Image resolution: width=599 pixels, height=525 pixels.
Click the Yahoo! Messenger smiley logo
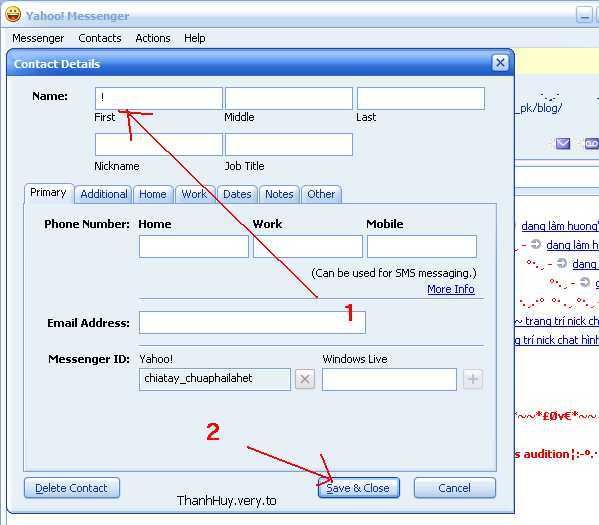tap(13, 15)
